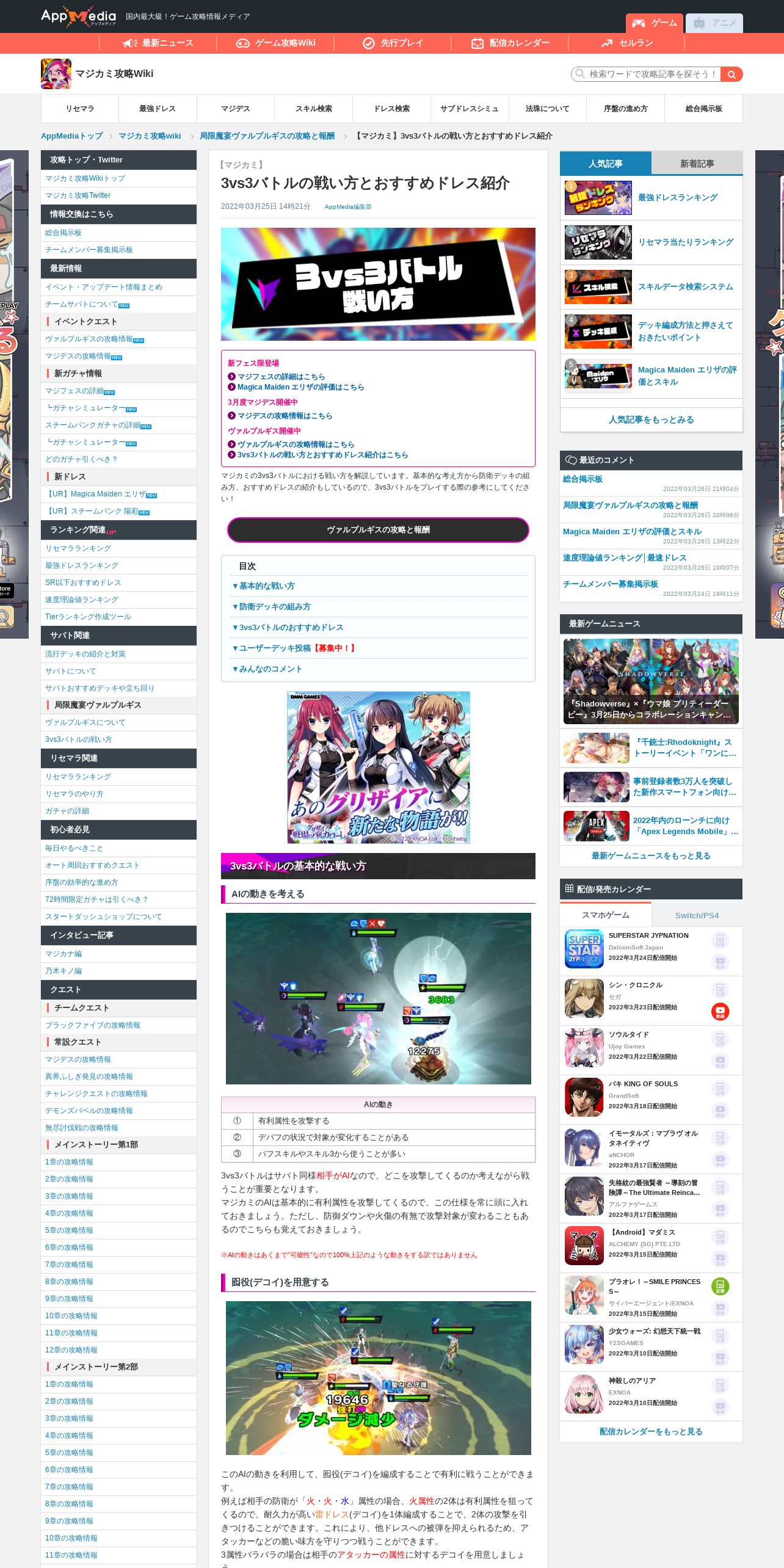This screenshot has width=784, height=1568.
Task: Select the スマホゲーム calendar tab
Action: point(606,915)
